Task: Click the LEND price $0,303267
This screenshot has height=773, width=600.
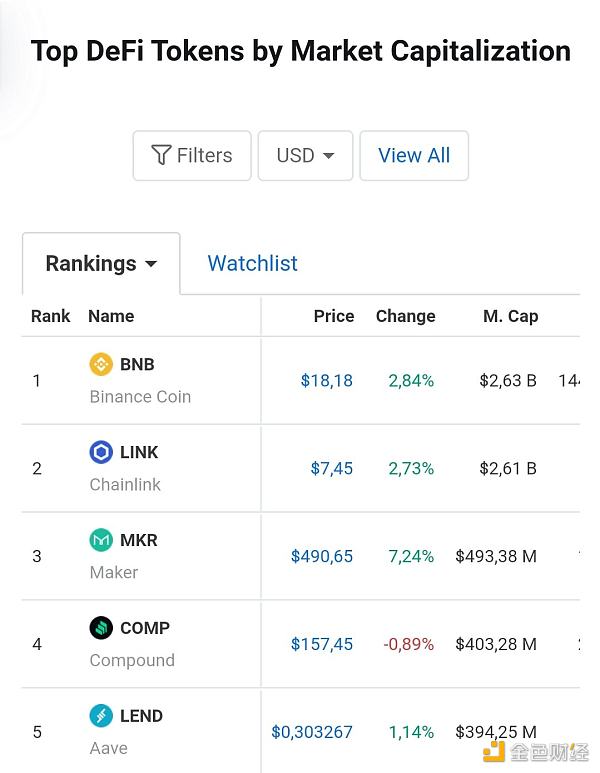Action: (x=312, y=732)
